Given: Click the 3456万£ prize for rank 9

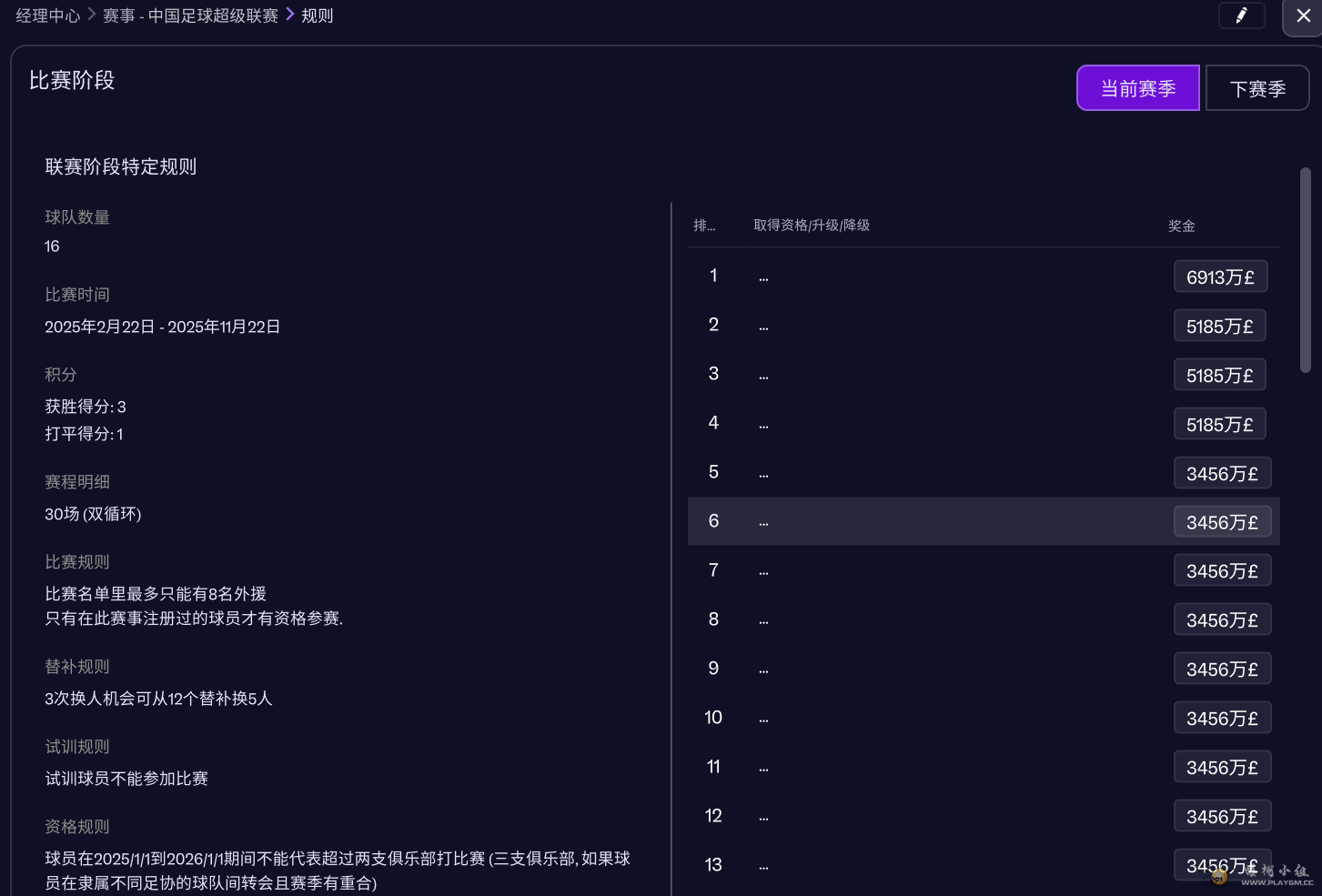Looking at the screenshot, I should 1221,670.
